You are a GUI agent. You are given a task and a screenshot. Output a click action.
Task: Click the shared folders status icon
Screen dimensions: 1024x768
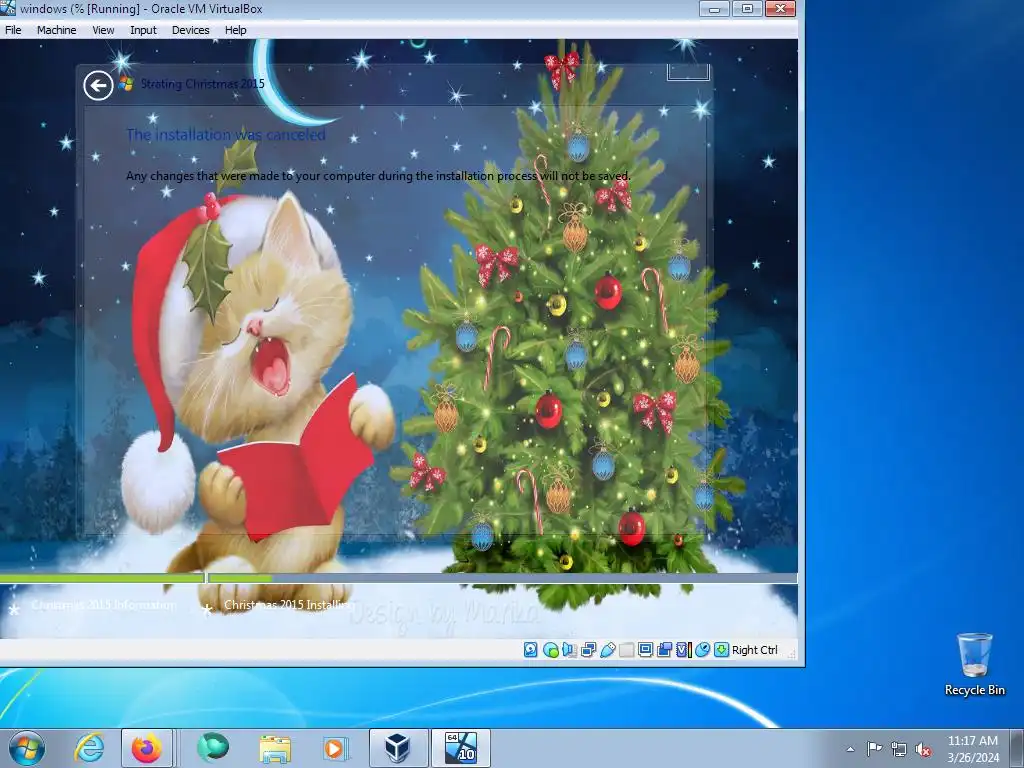[626, 650]
